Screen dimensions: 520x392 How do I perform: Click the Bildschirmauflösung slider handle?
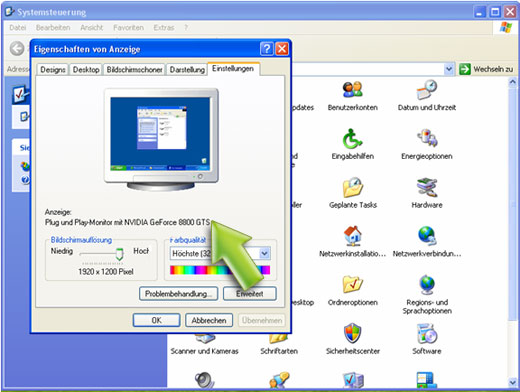coord(119,254)
